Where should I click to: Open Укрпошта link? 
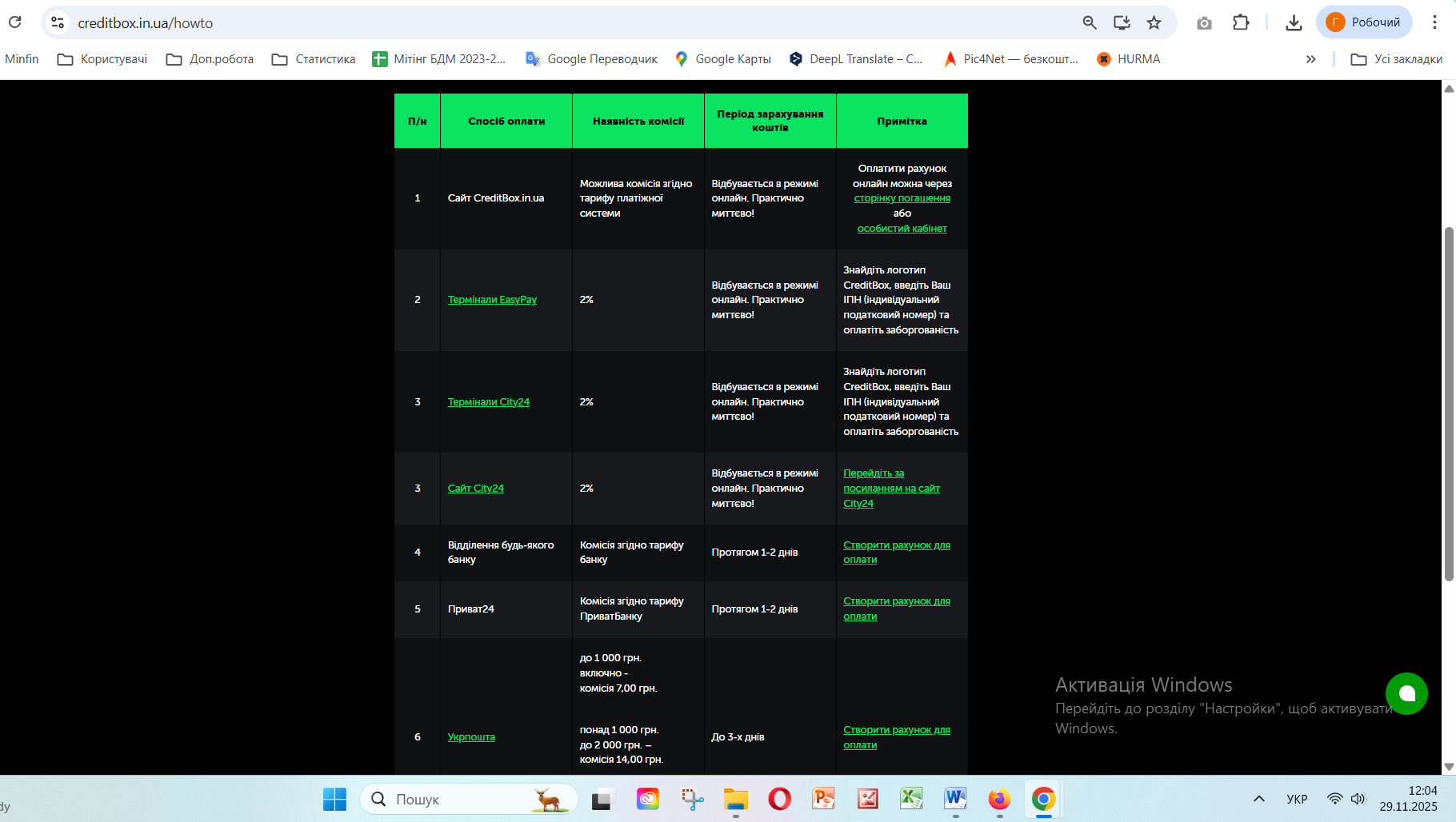click(x=471, y=737)
